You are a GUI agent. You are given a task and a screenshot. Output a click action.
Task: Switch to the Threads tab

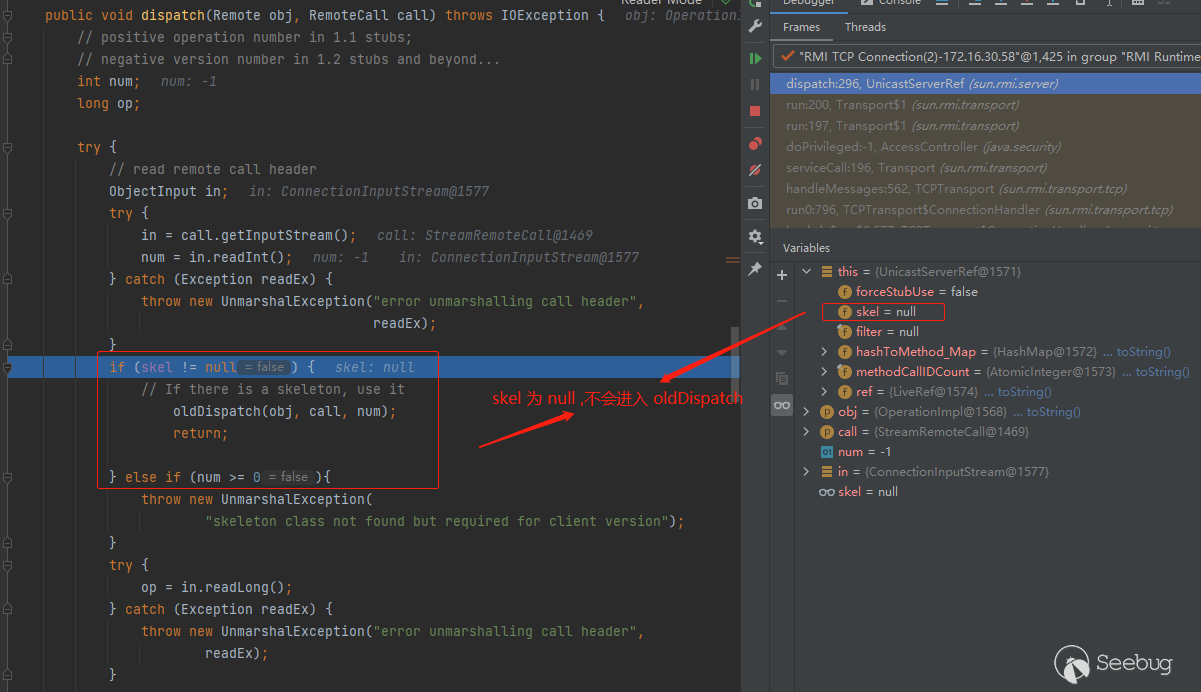pos(865,27)
